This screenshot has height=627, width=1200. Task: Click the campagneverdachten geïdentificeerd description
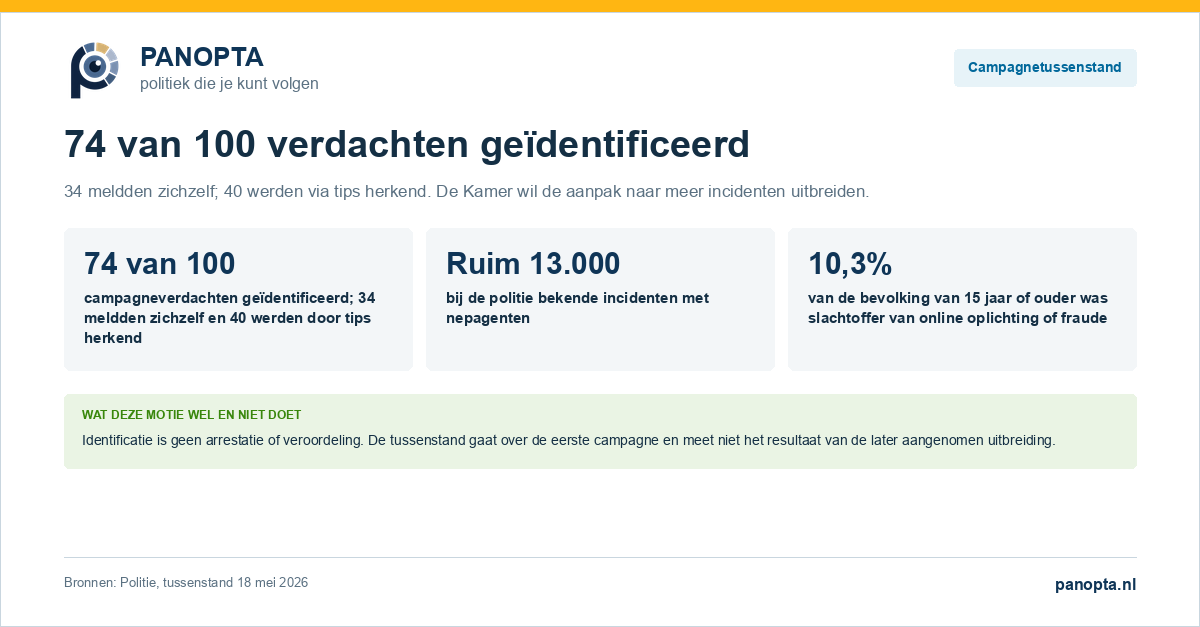click(230, 318)
